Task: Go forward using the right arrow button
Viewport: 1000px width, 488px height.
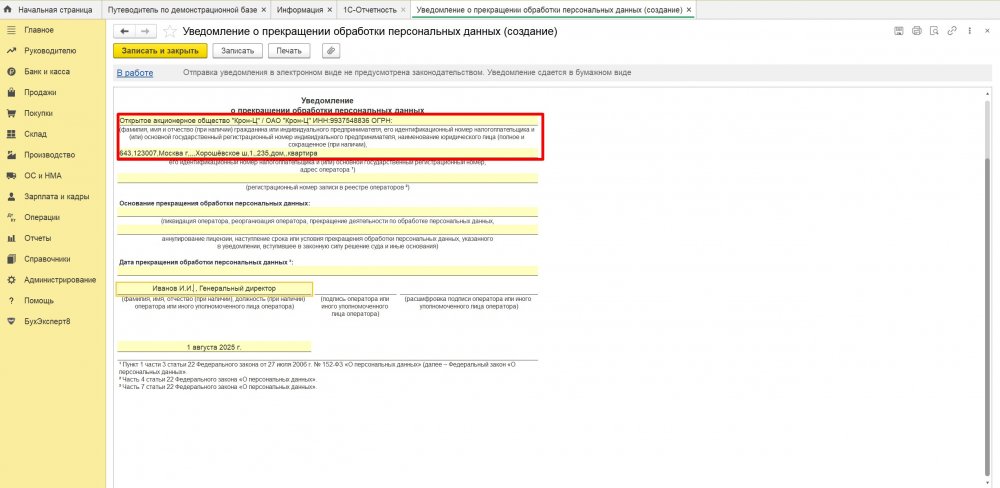Action: [145, 32]
